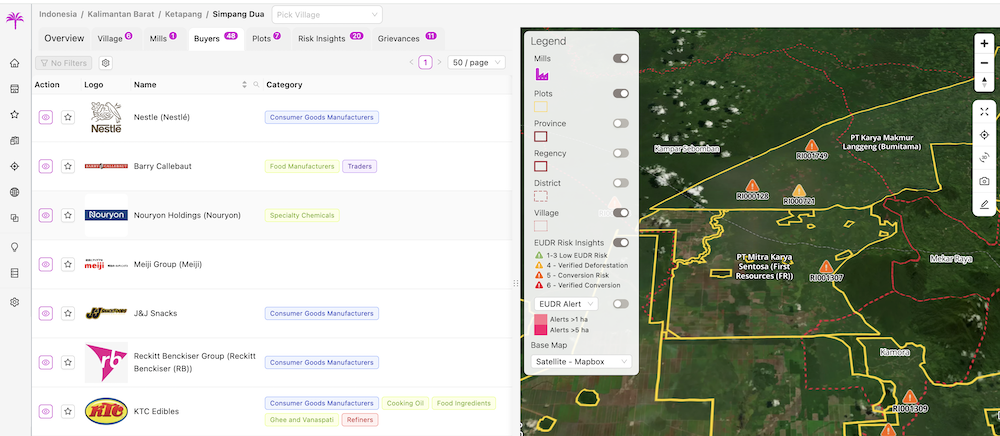Enable Province layer in legend
Screen dimensions: 1000x436
pyautogui.click(x=621, y=124)
